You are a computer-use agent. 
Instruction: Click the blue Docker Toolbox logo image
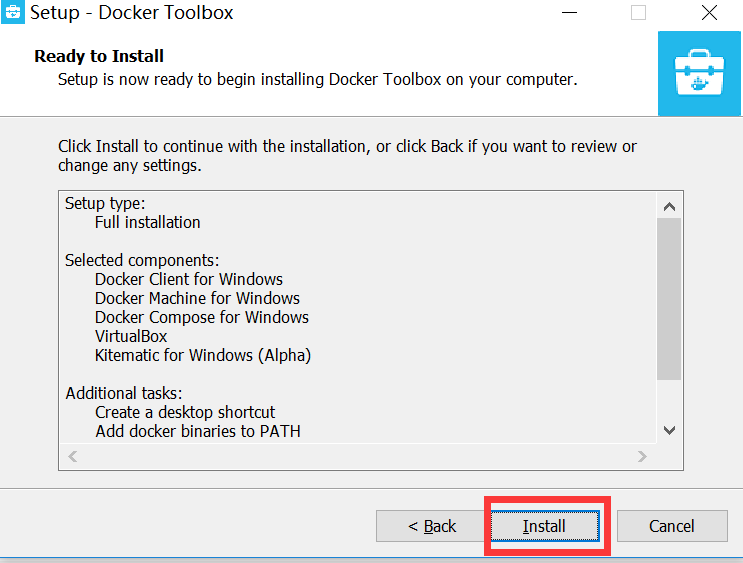tap(699, 75)
